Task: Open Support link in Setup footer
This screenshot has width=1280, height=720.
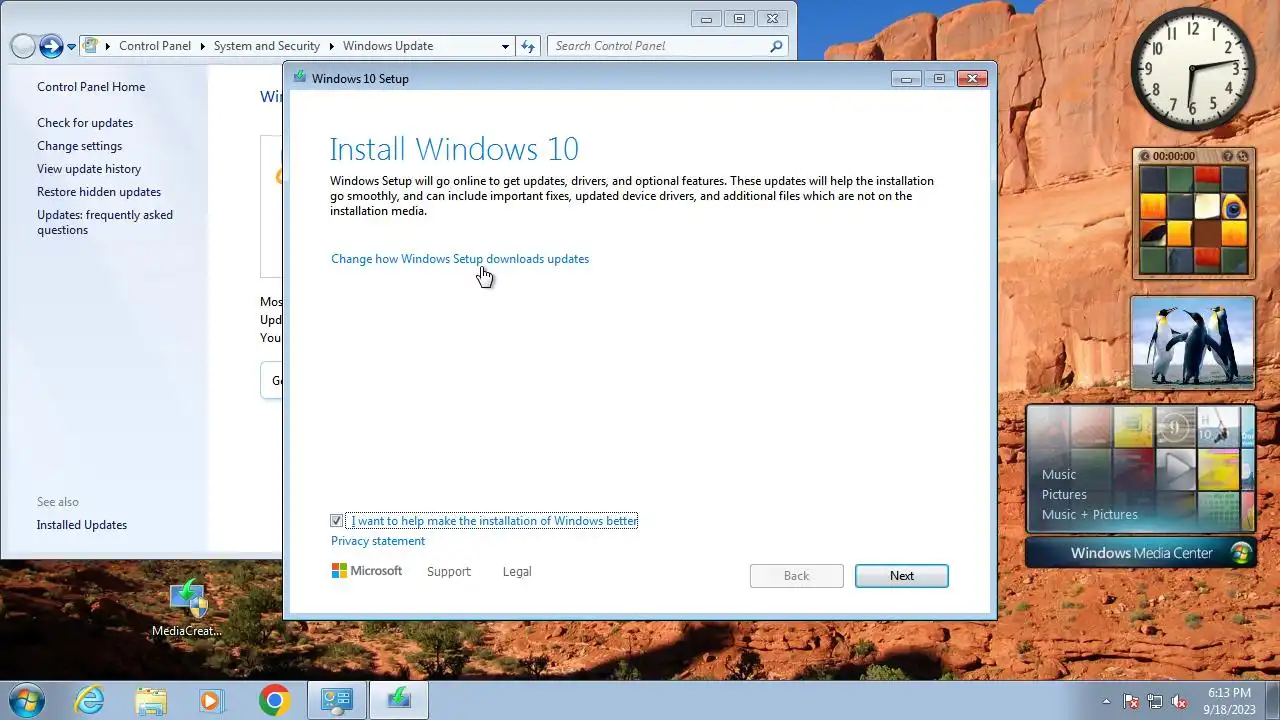Action: coord(449,572)
